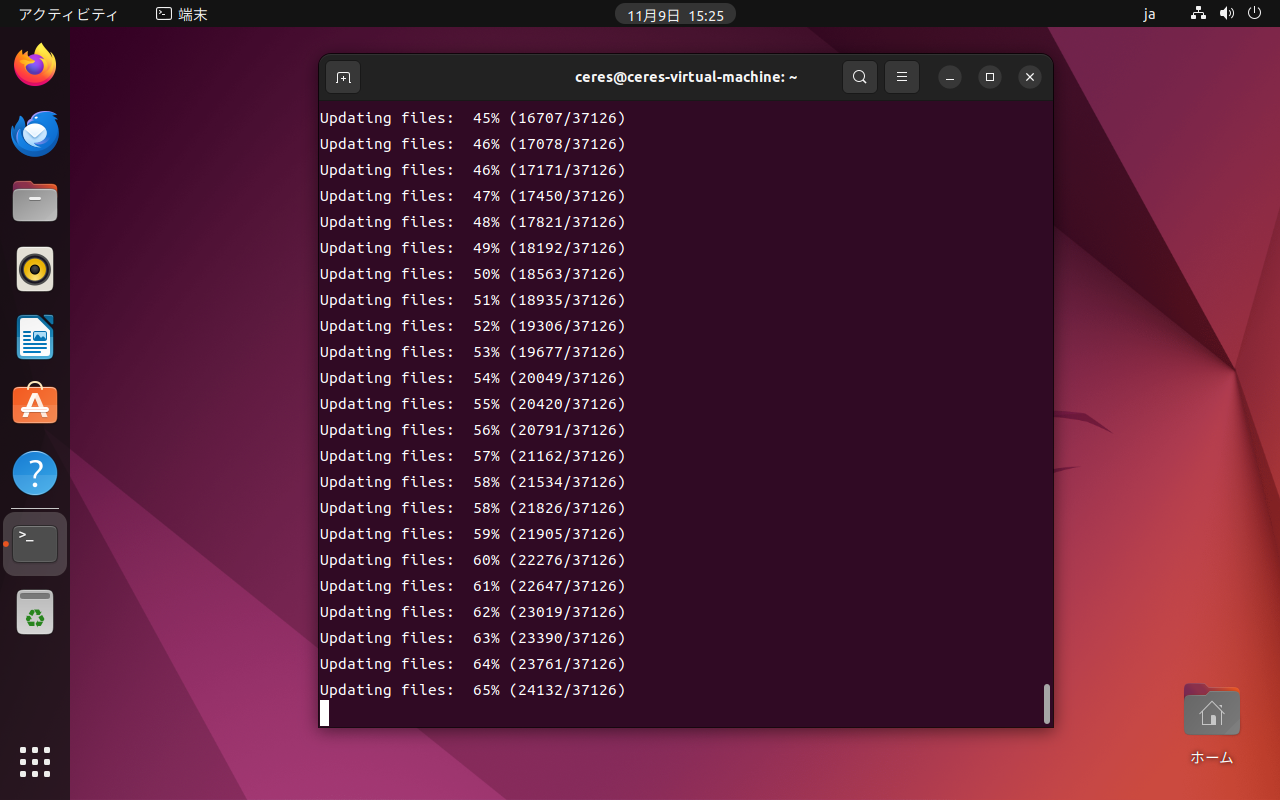Open the terminal hamburger menu
The height and width of the screenshot is (800, 1280).
click(x=902, y=77)
